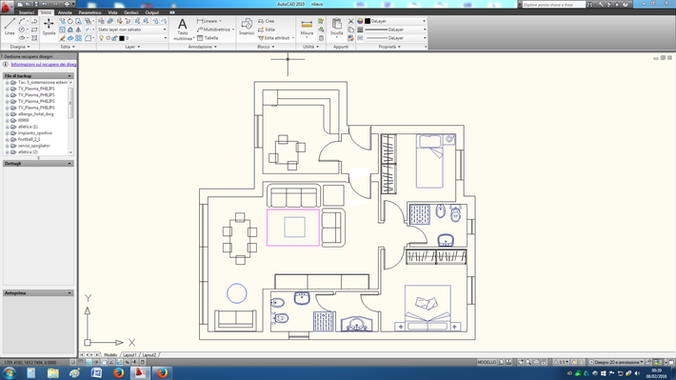Select the Misura measure tool
The width and height of the screenshot is (676, 380).
(x=307, y=27)
